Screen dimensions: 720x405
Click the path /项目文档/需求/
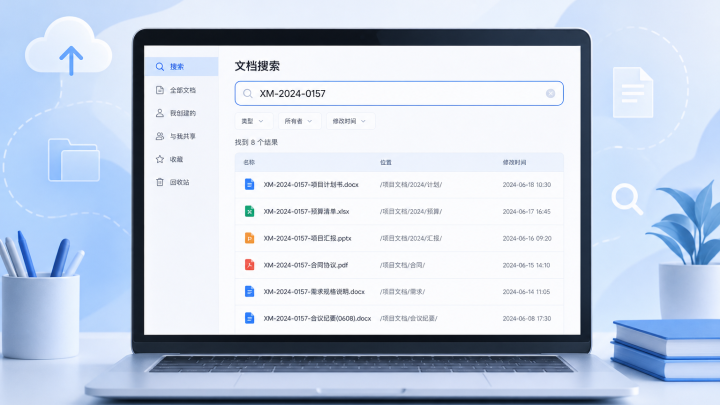click(402, 292)
